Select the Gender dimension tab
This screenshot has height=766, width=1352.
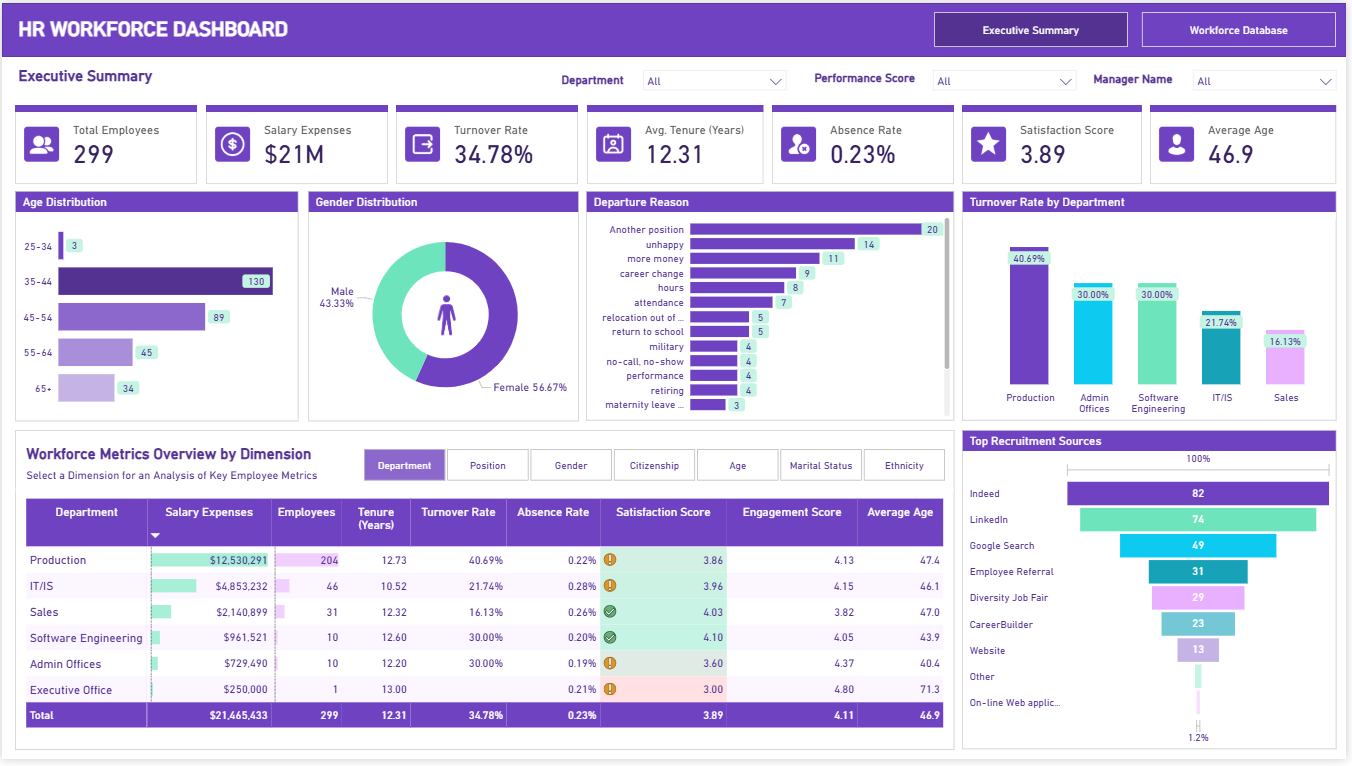point(571,465)
